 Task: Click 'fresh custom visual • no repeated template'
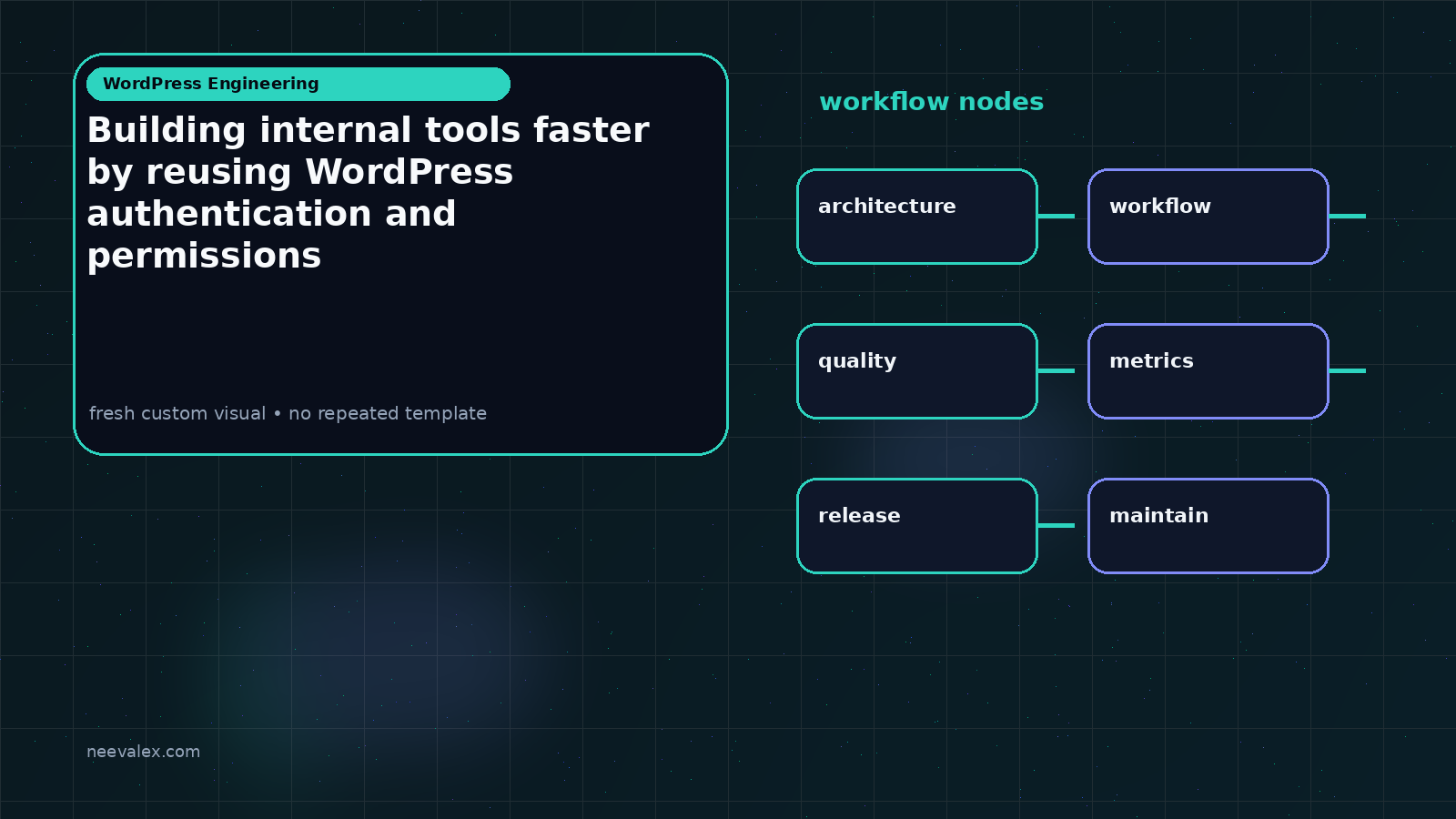(x=288, y=413)
